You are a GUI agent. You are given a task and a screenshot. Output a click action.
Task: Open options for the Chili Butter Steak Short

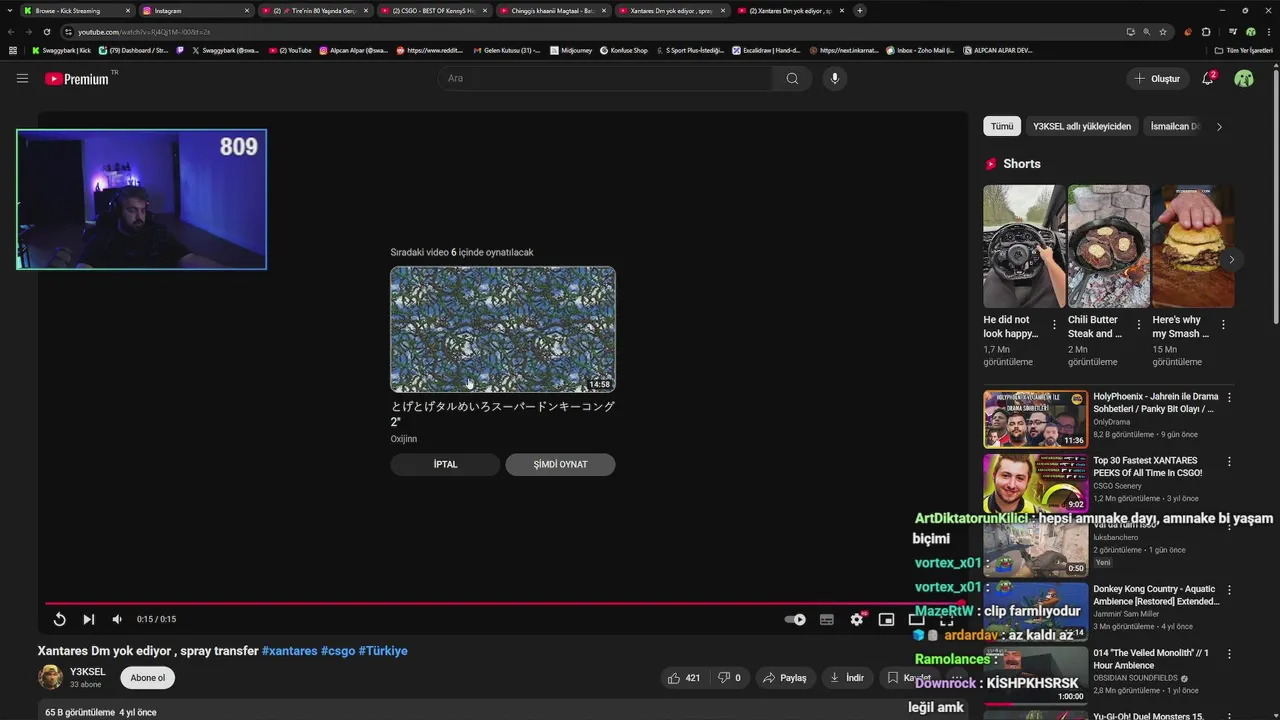(x=1139, y=325)
